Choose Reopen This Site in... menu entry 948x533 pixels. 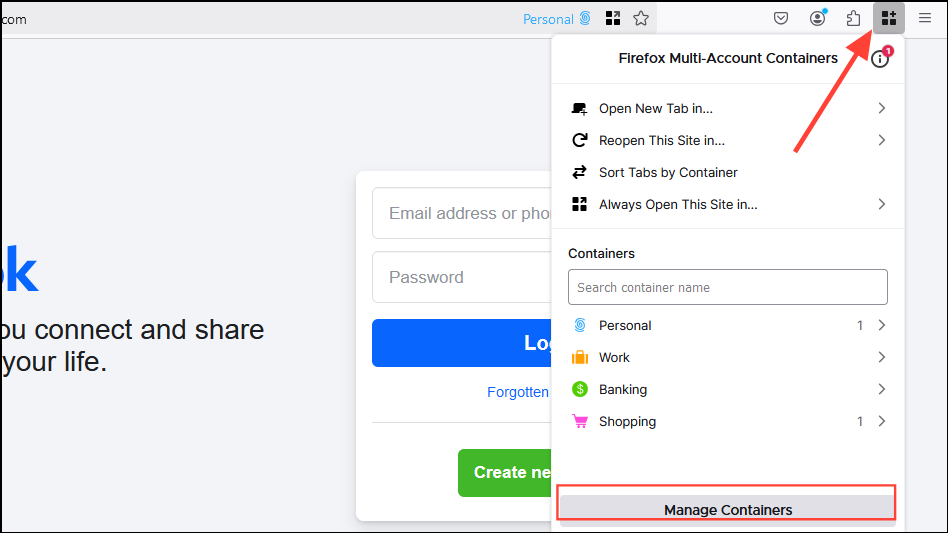click(x=728, y=140)
